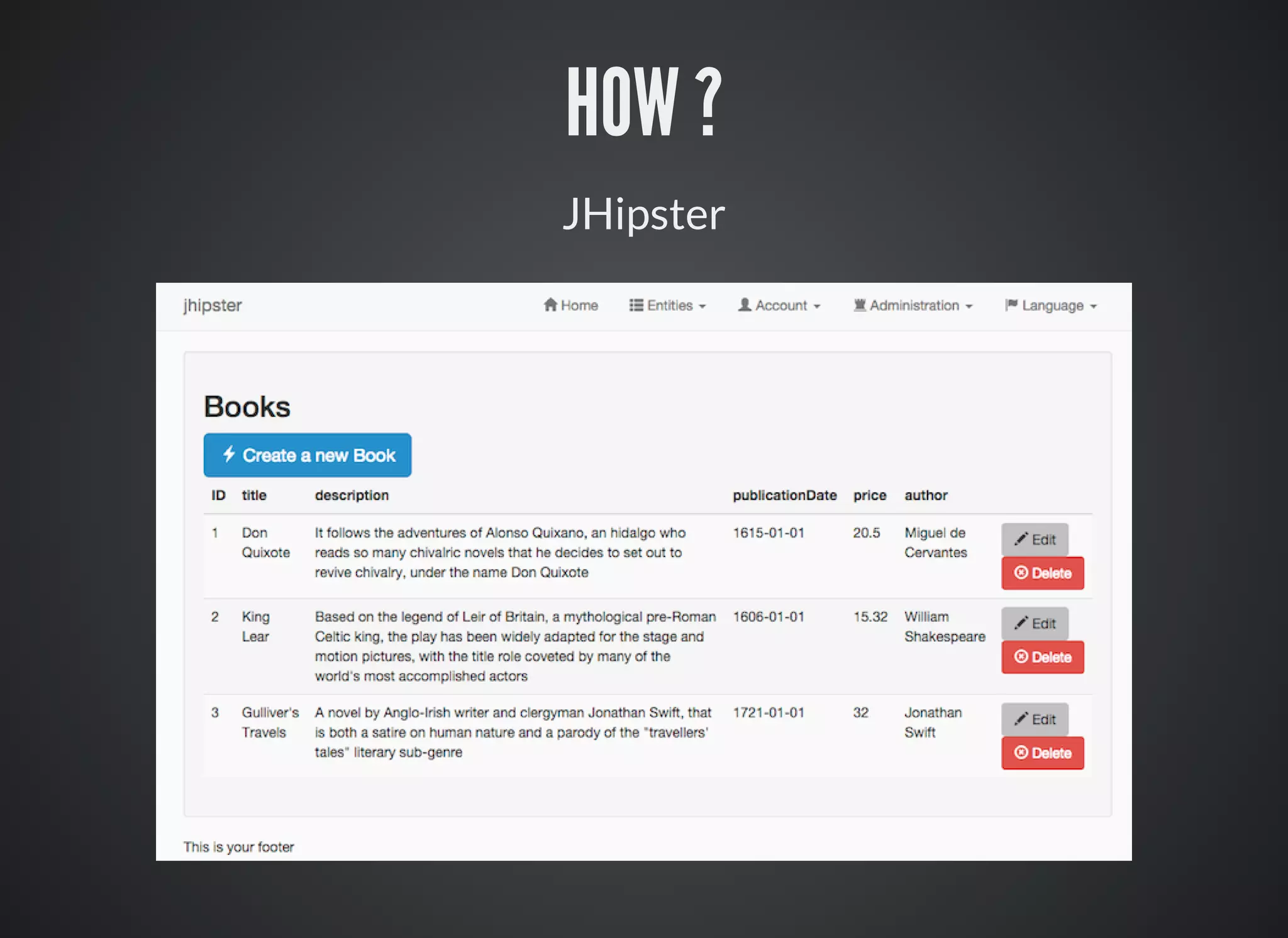The height and width of the screenshot is (938, 1288).
Task: Click pencil icon in King Lear row
Action: (x=1021, y=623)
